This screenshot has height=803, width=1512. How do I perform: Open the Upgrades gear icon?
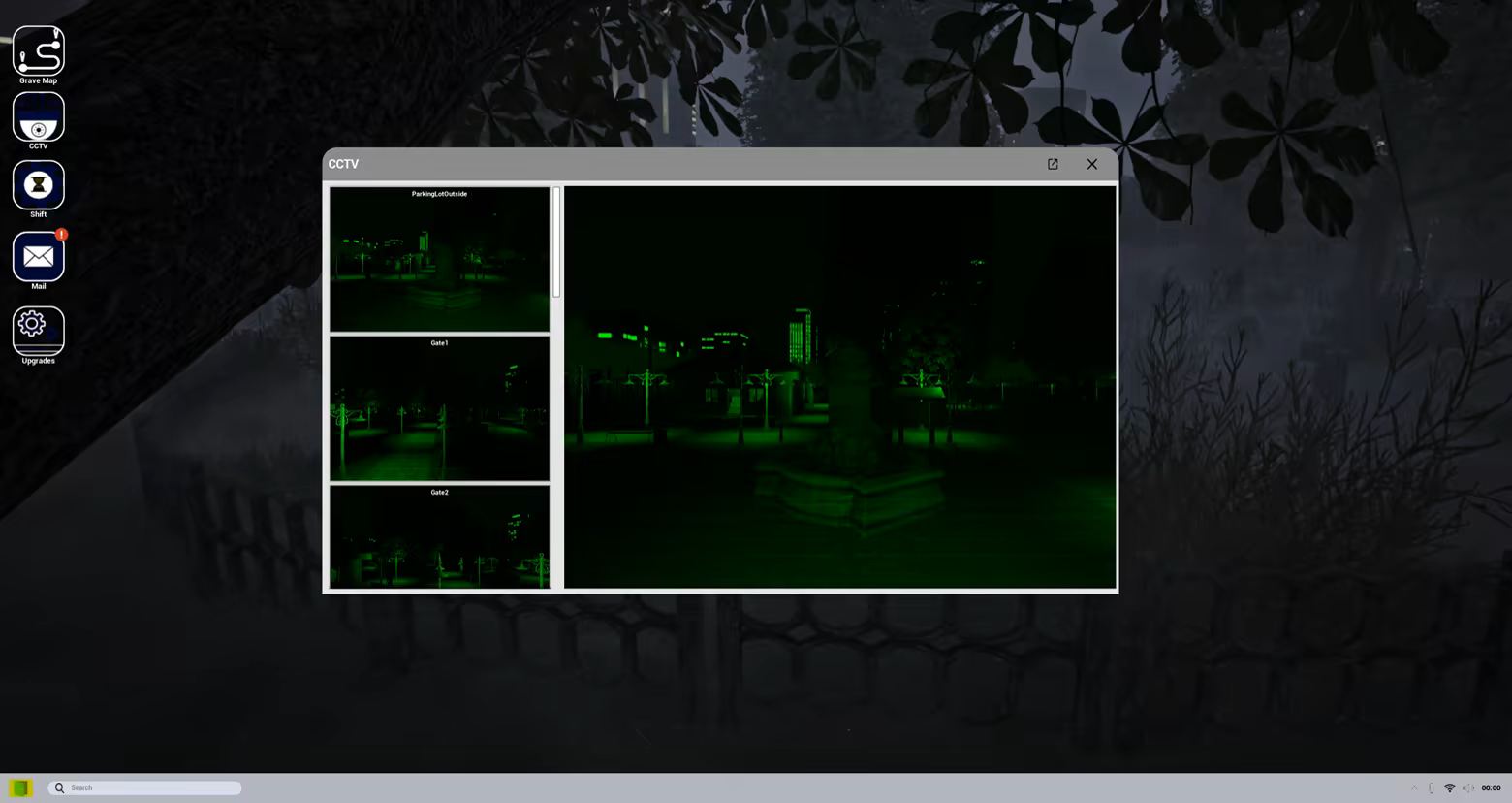click(x=39, y=330)
